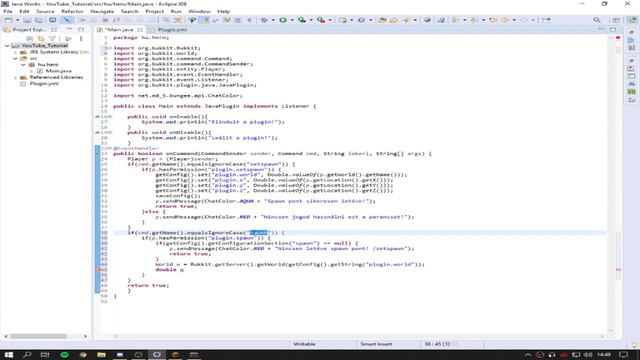Click the Debug bug icon

coord(264,20)
